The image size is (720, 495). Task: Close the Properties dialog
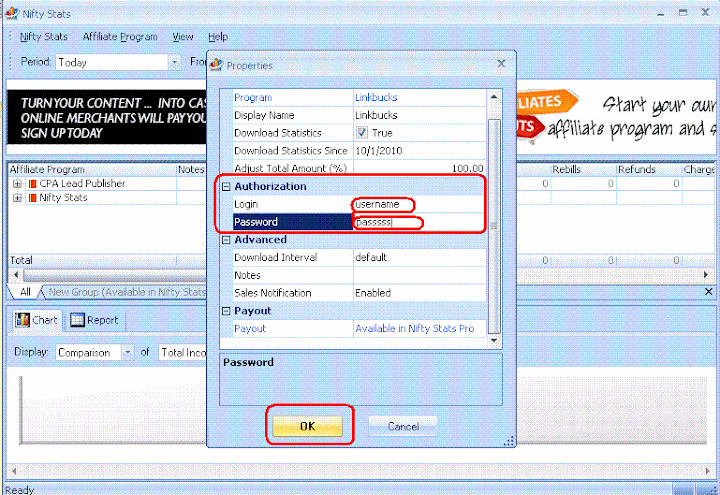click(501, 64)
